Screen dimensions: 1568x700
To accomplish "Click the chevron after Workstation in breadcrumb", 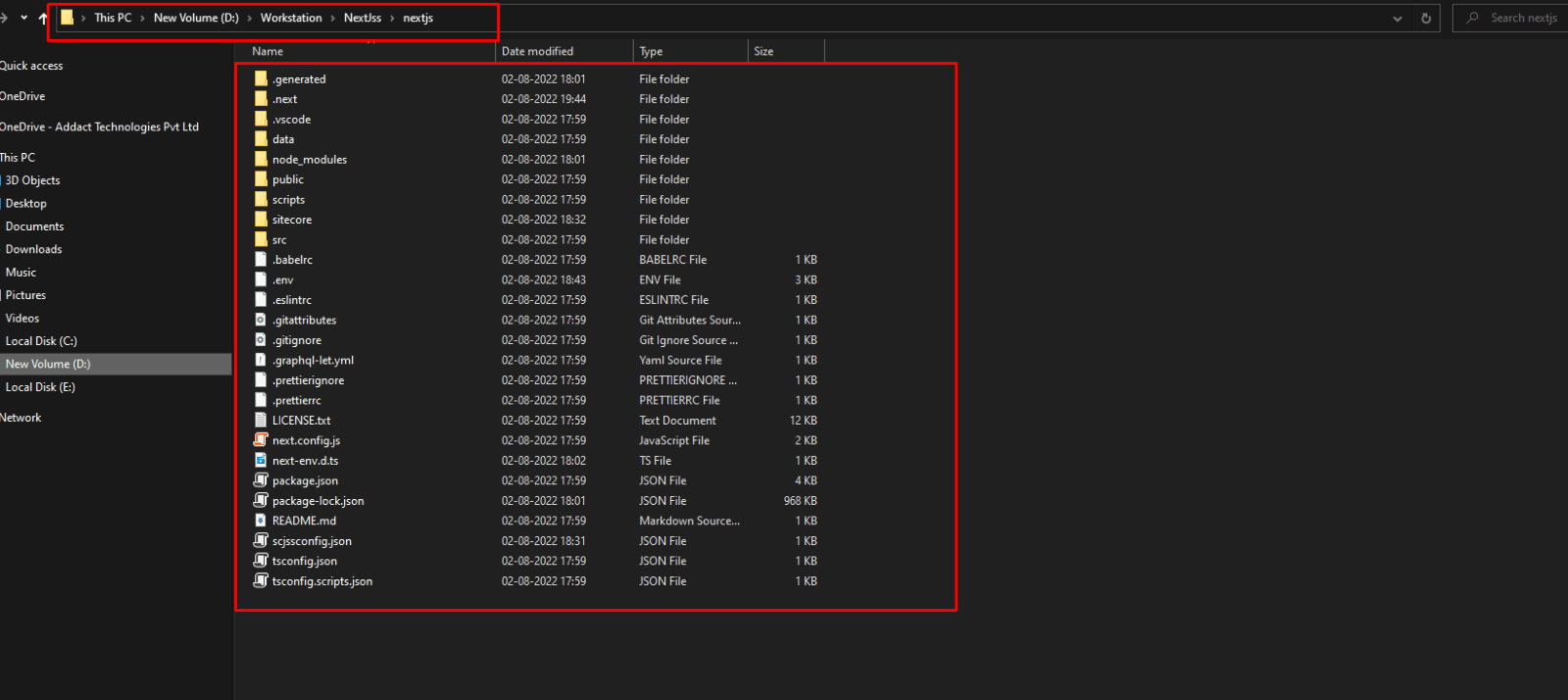I will pos(332,18).
